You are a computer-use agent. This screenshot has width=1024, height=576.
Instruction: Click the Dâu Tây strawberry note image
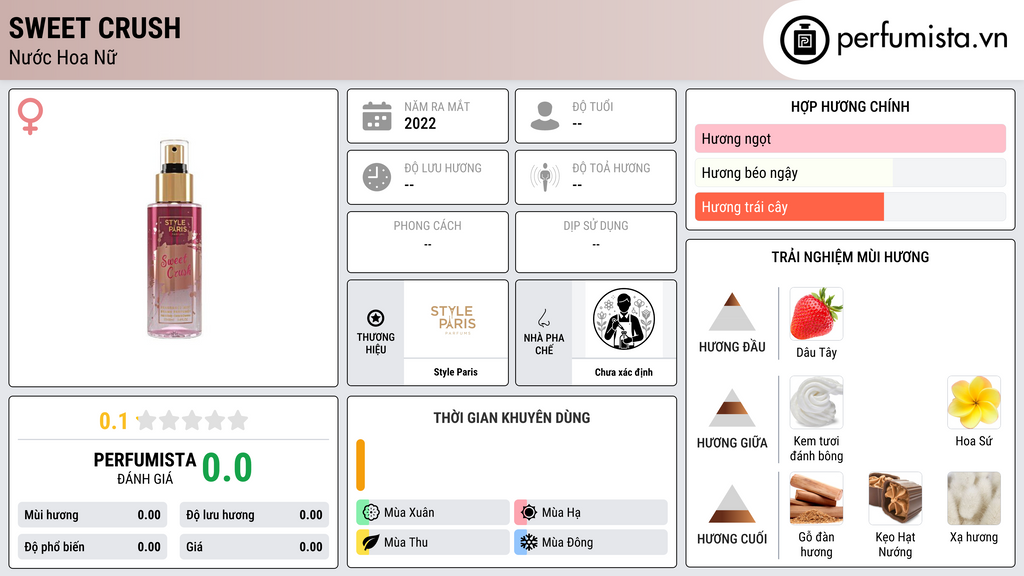click(x=816, y=313)
